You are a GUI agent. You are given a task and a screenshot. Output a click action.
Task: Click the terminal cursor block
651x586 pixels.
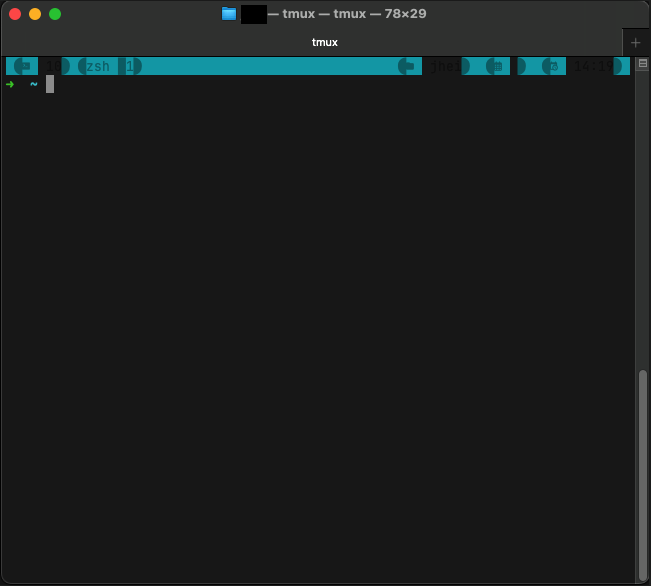coord(50,85)
